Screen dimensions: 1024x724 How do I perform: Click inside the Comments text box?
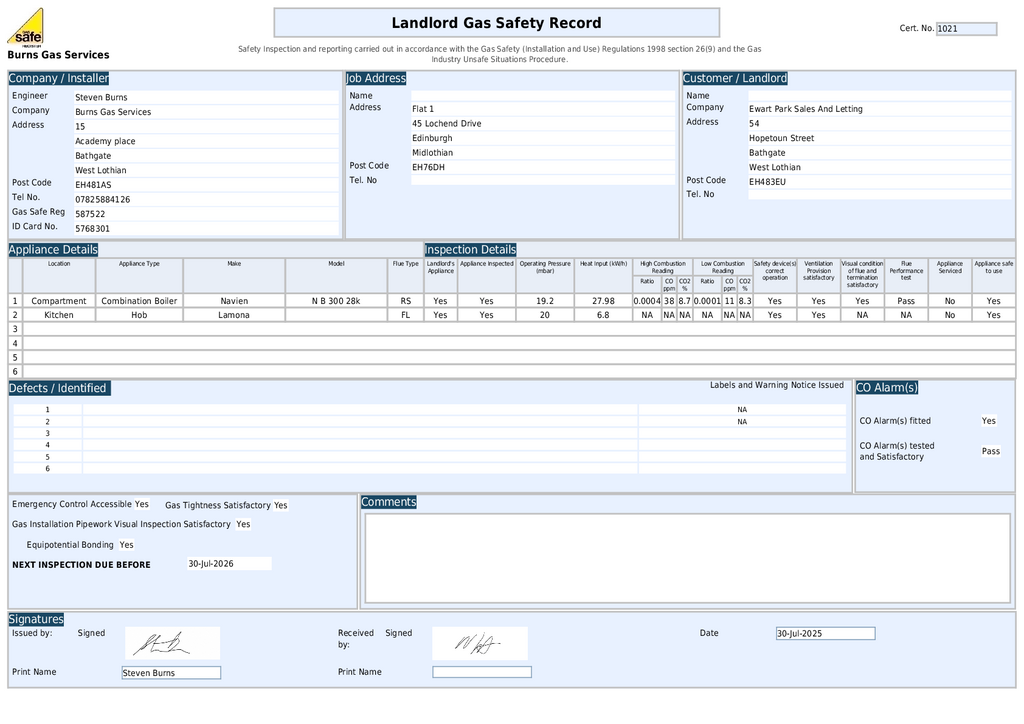click(687, 558)
